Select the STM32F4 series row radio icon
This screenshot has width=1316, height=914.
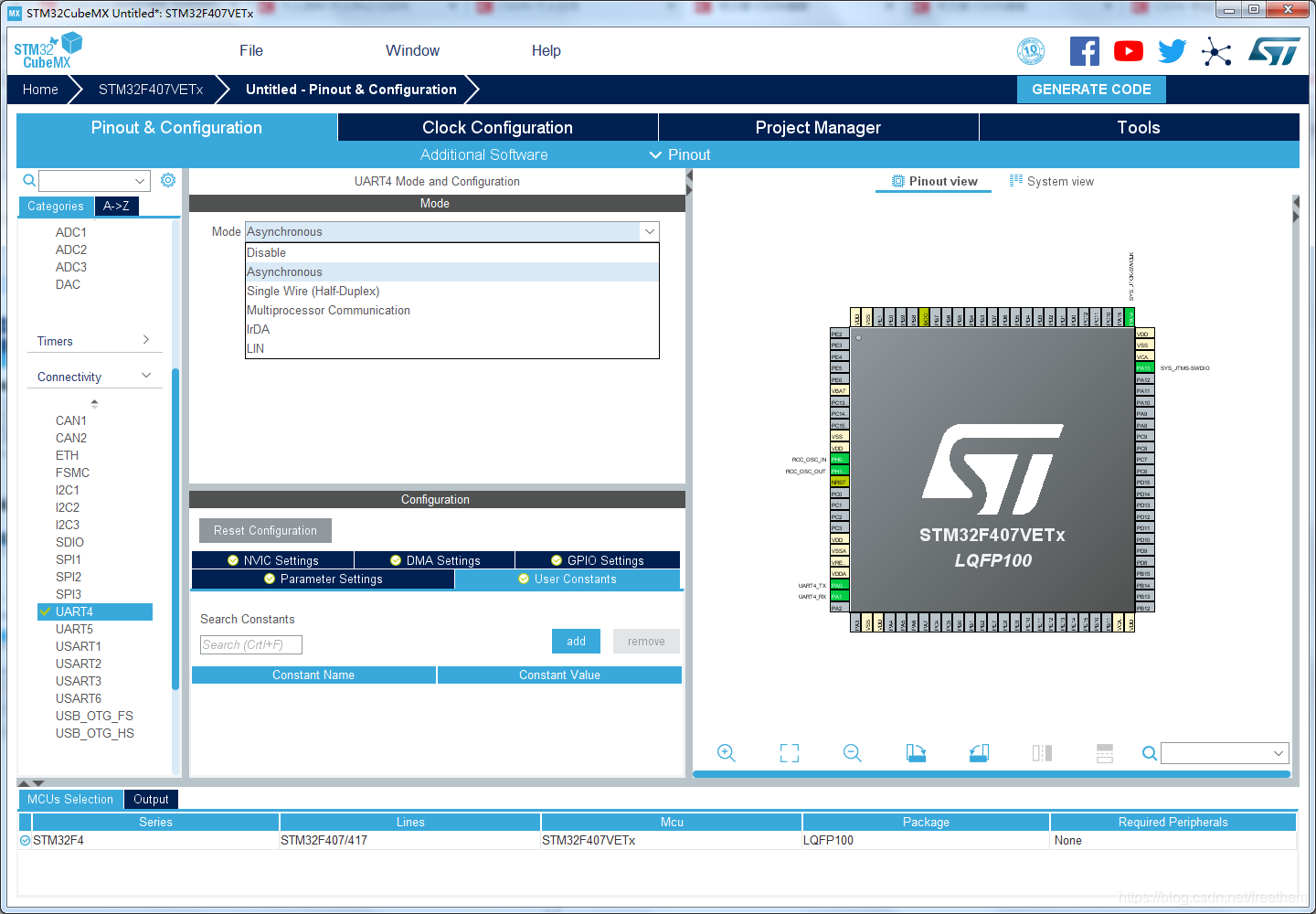[x=26, y=840]
